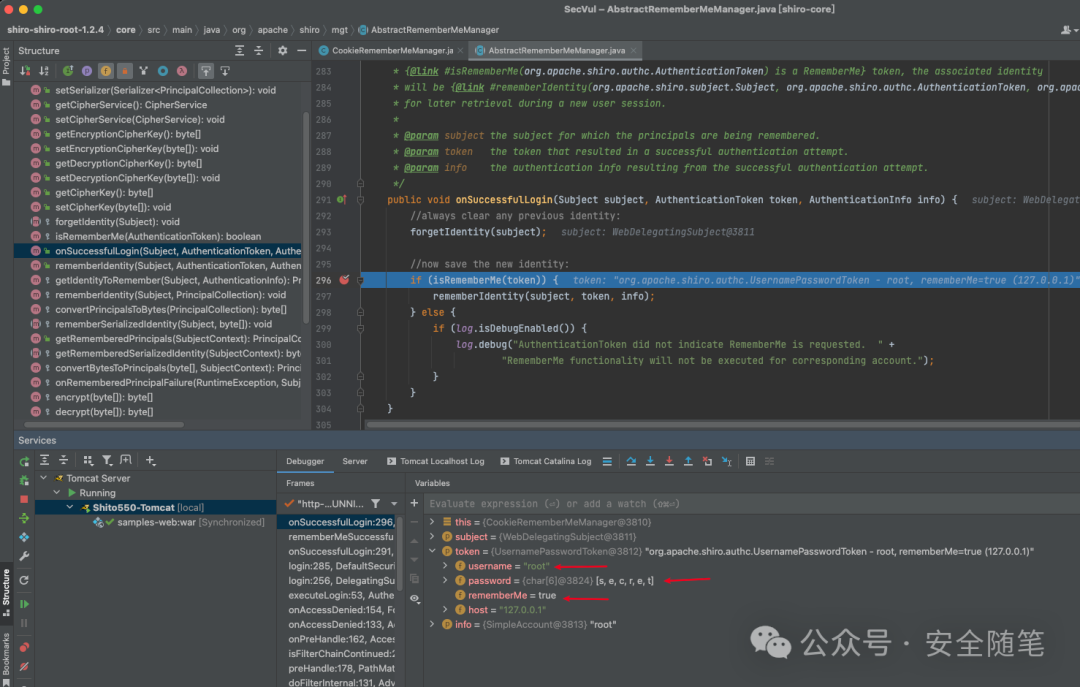Click Expand All in Structure panel header
This screenshot has height=687, width=1080.
pyautogui.click(x=239, y=50)
